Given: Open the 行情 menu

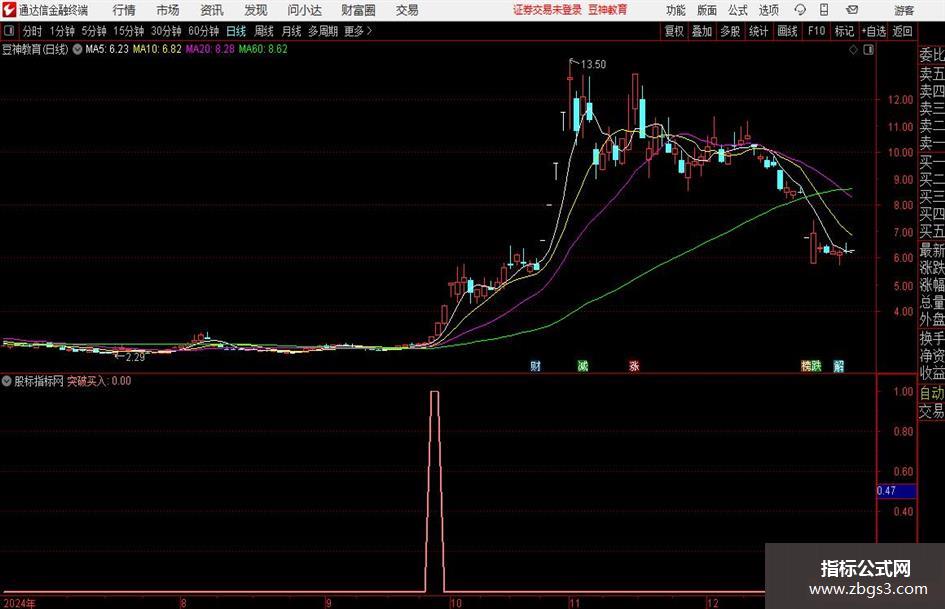Looking at the screenshot, I should click(124, 10).
